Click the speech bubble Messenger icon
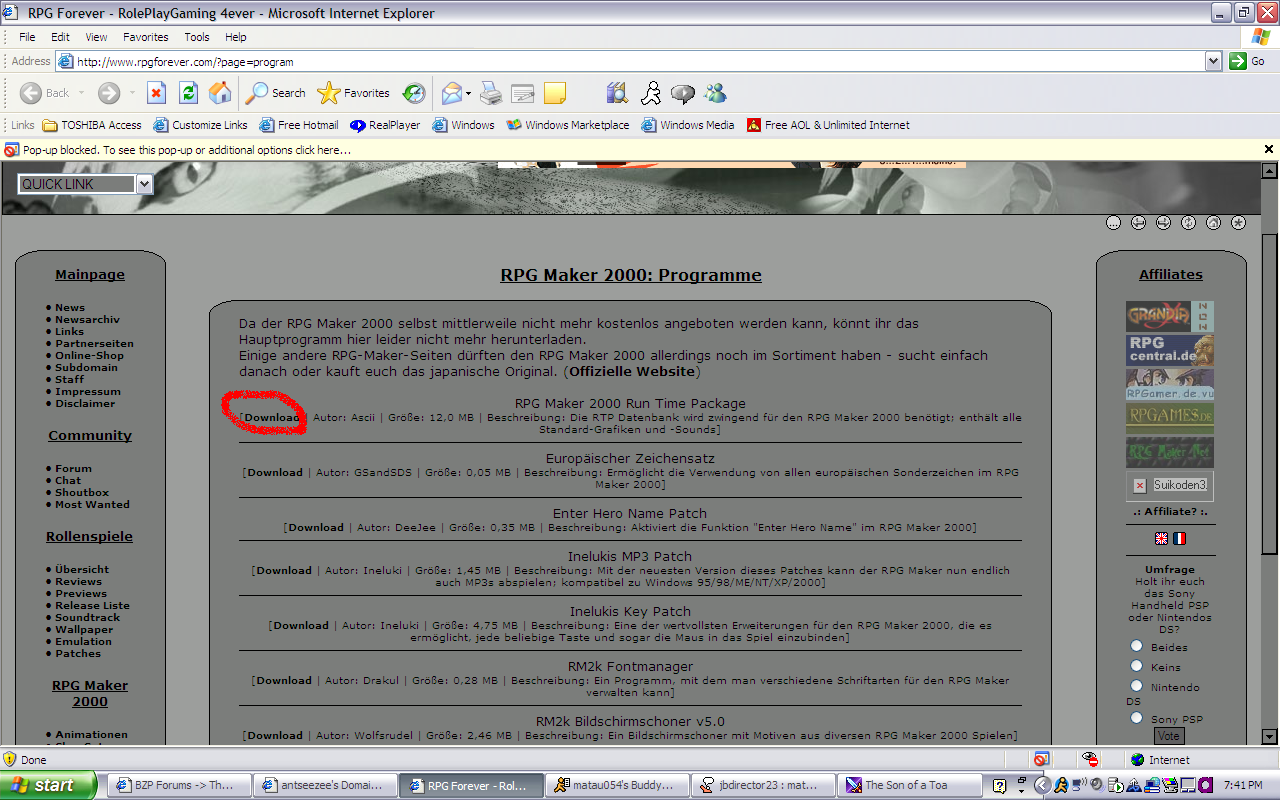 [683, 93]
